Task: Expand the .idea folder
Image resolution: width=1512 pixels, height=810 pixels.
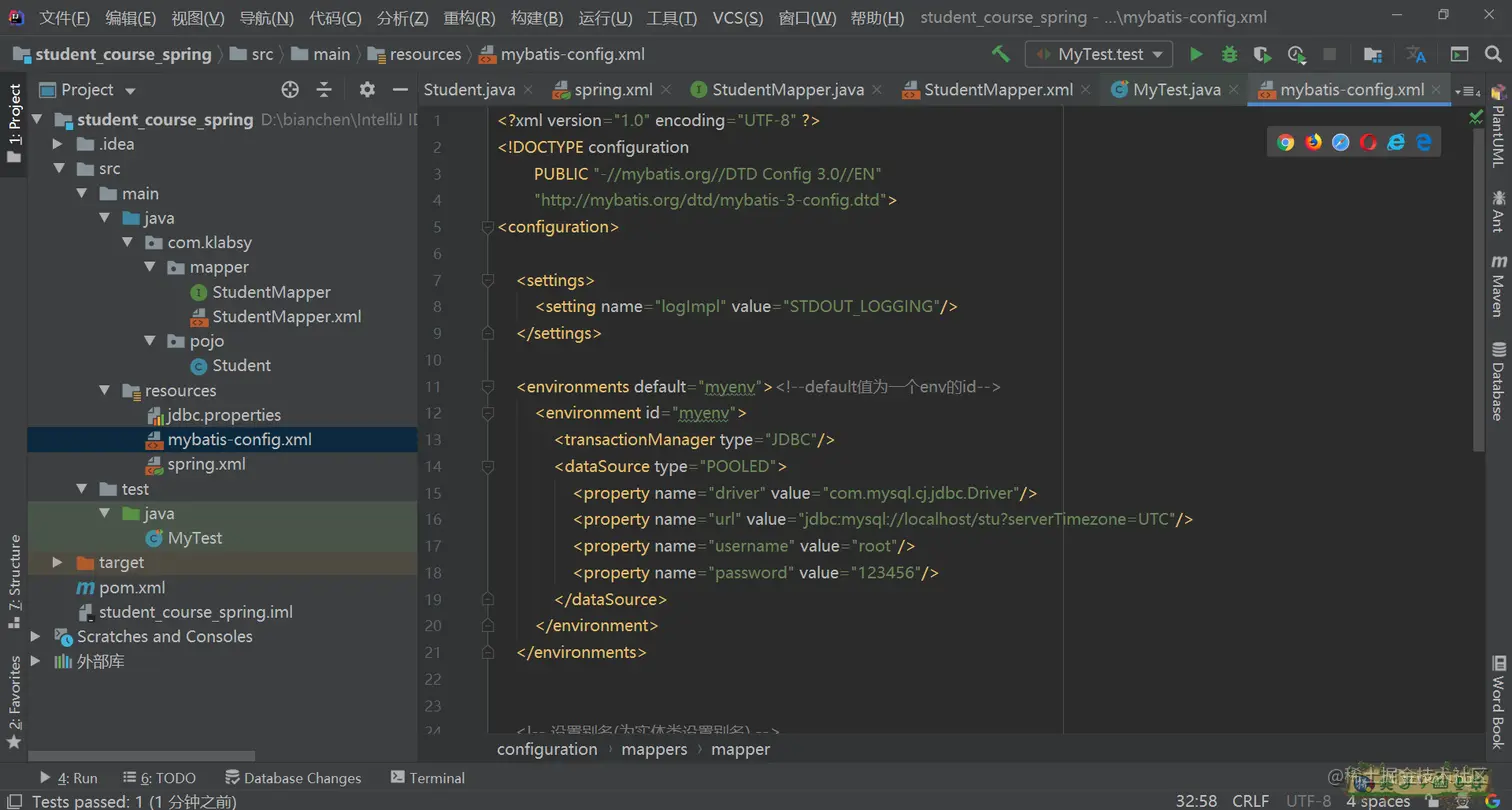Action: click(58, 144)
